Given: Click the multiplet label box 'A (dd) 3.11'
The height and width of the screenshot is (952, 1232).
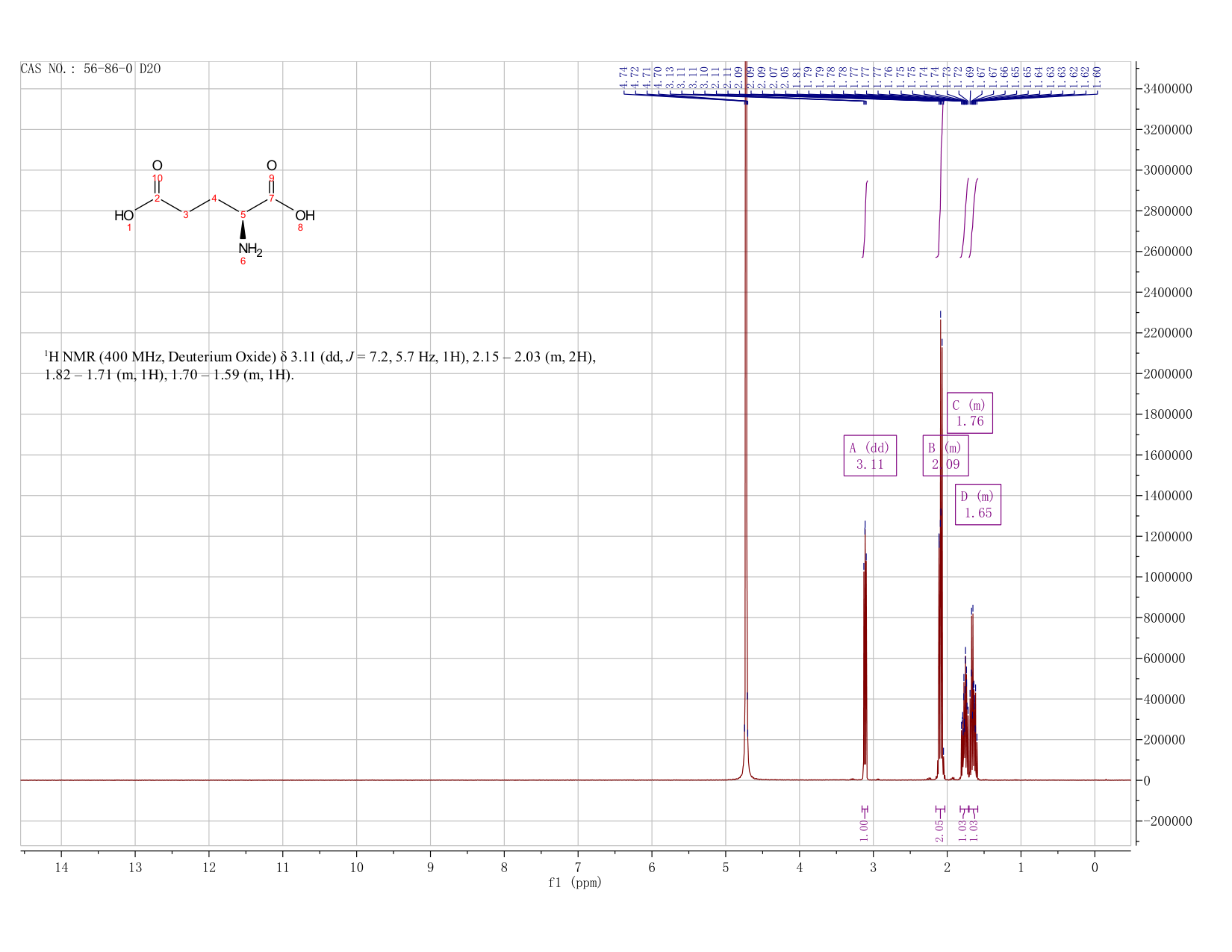Looking at the screenshot, I should 870,455.
